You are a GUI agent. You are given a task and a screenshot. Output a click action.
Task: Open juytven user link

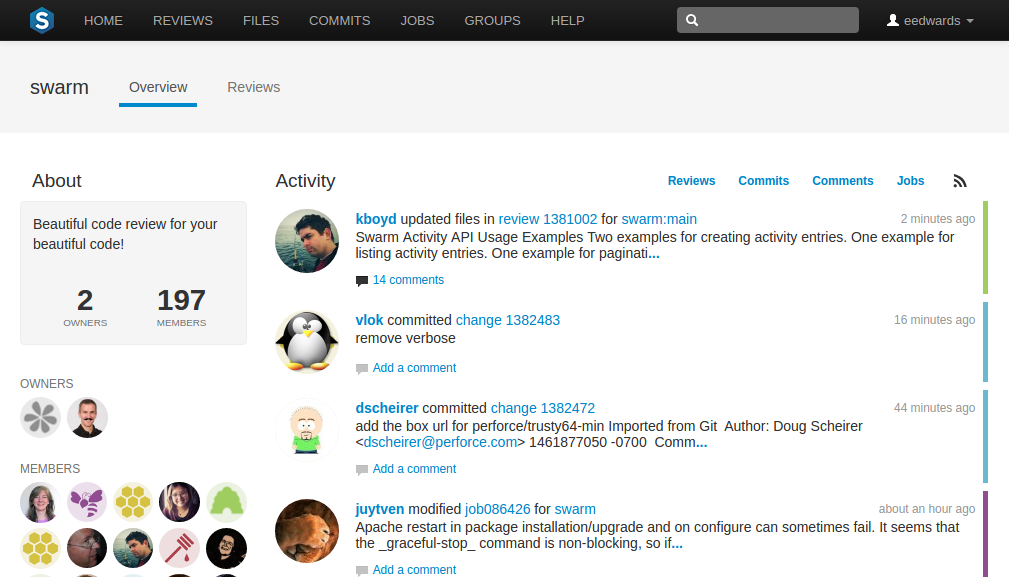pos(380,509)
